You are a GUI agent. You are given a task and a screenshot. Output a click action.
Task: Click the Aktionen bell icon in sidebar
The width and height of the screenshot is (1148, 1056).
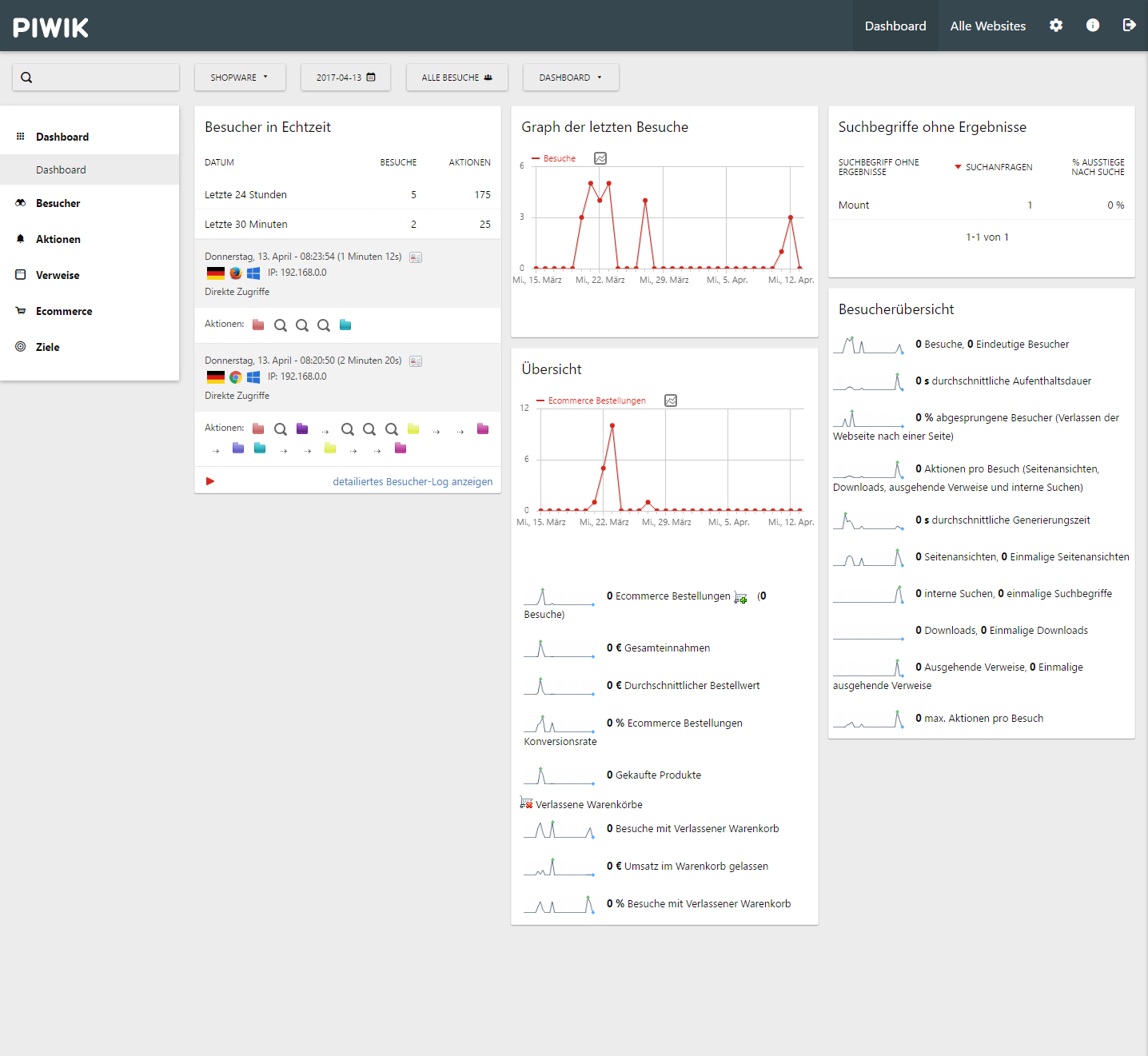tap(21, 238)
